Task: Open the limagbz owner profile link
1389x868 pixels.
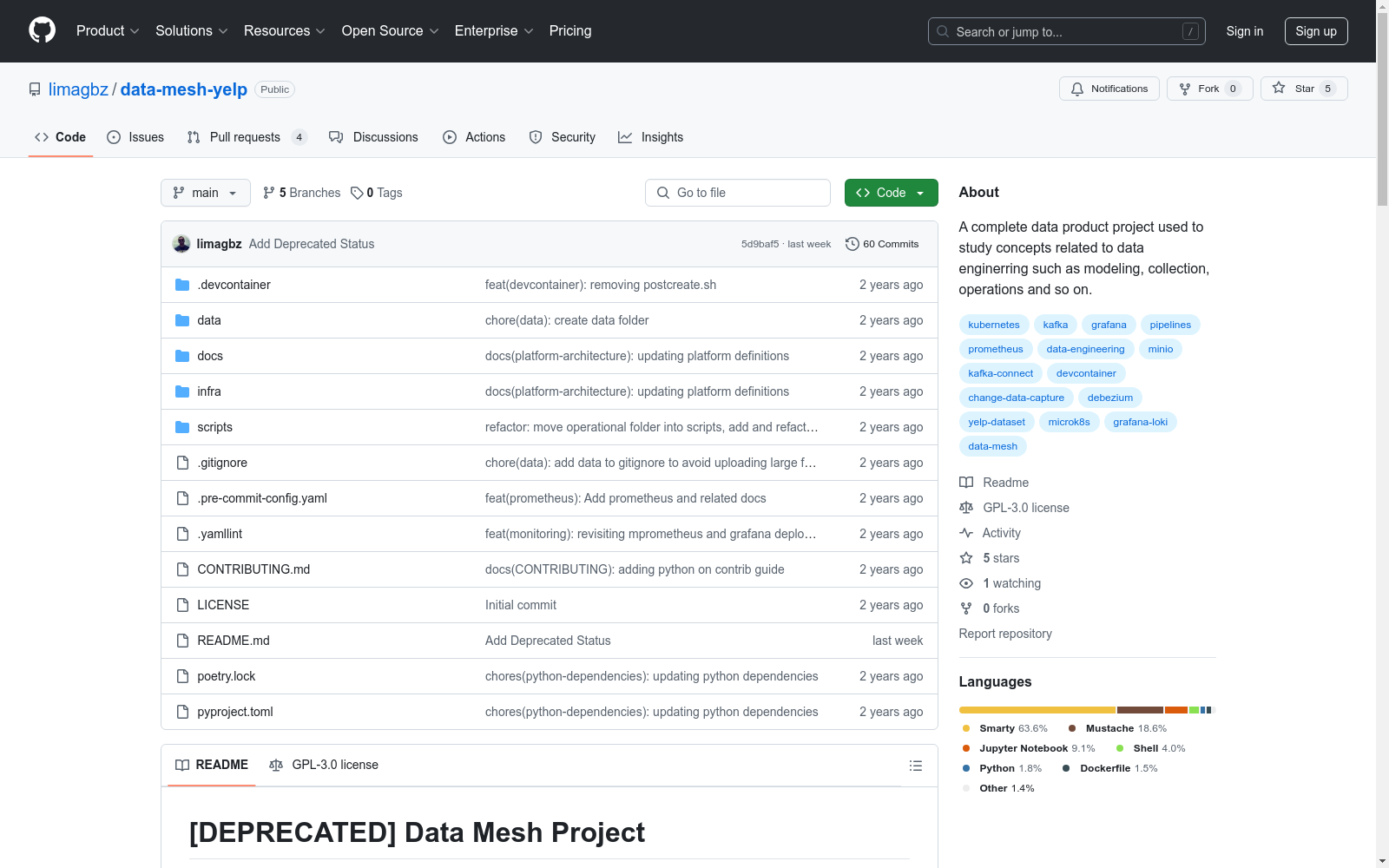Action: (78, 89)
